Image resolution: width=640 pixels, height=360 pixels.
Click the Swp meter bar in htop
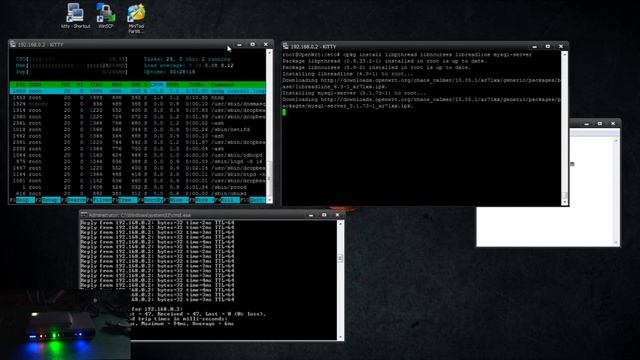point(71,72)
